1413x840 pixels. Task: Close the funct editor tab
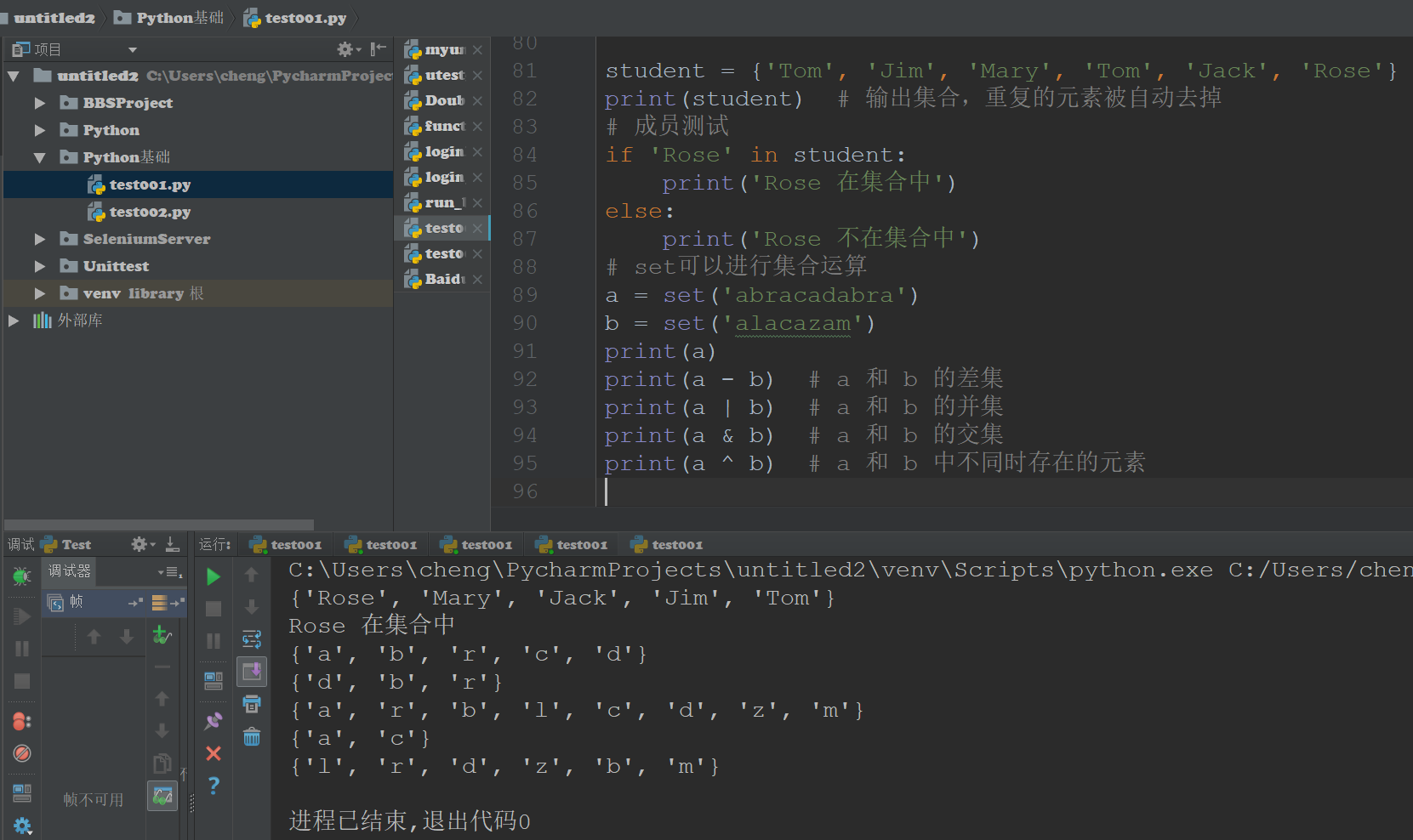tap(478, 127)
